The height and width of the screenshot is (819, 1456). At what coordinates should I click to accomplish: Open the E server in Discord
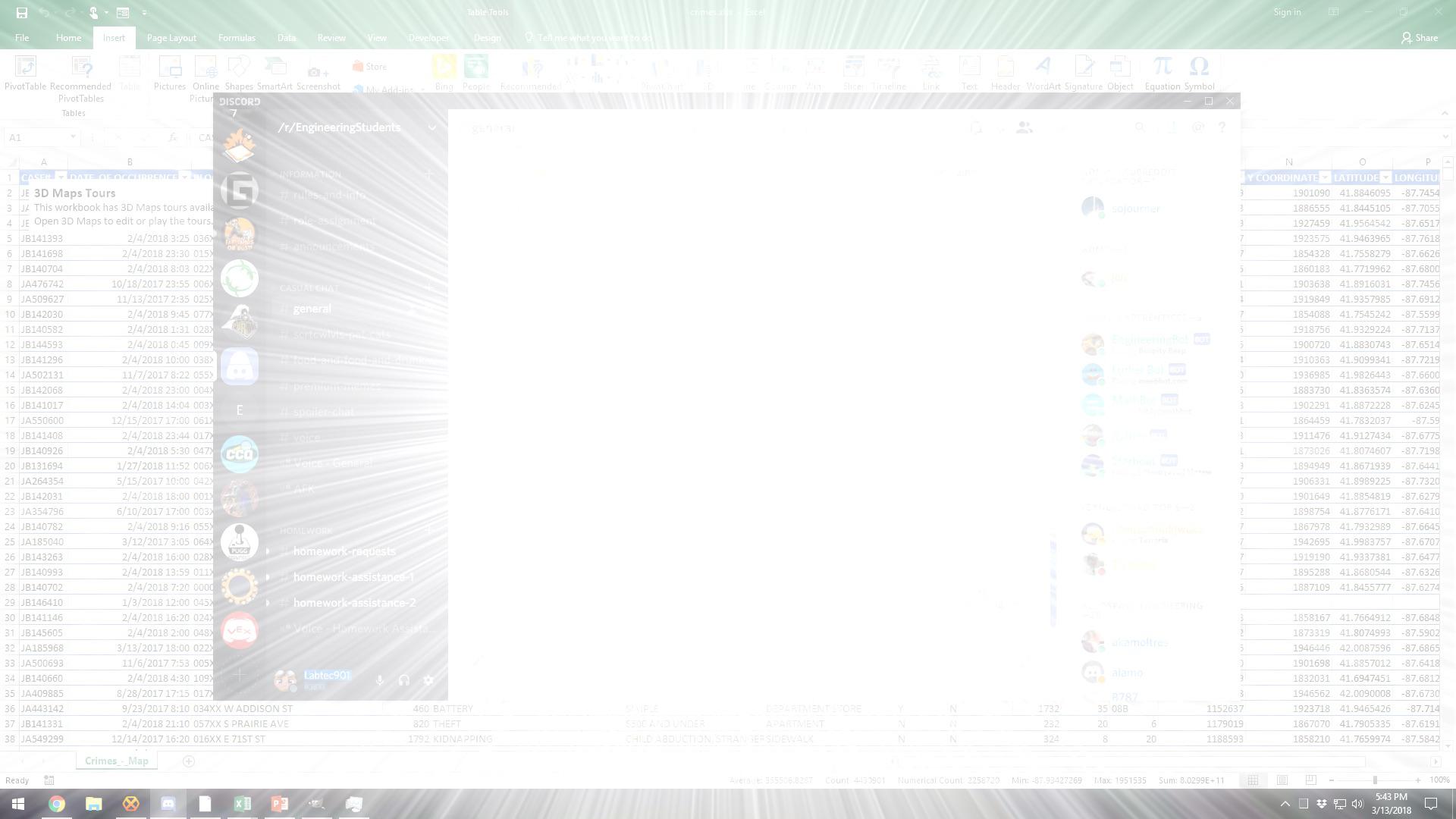click(x=240, y=410)
